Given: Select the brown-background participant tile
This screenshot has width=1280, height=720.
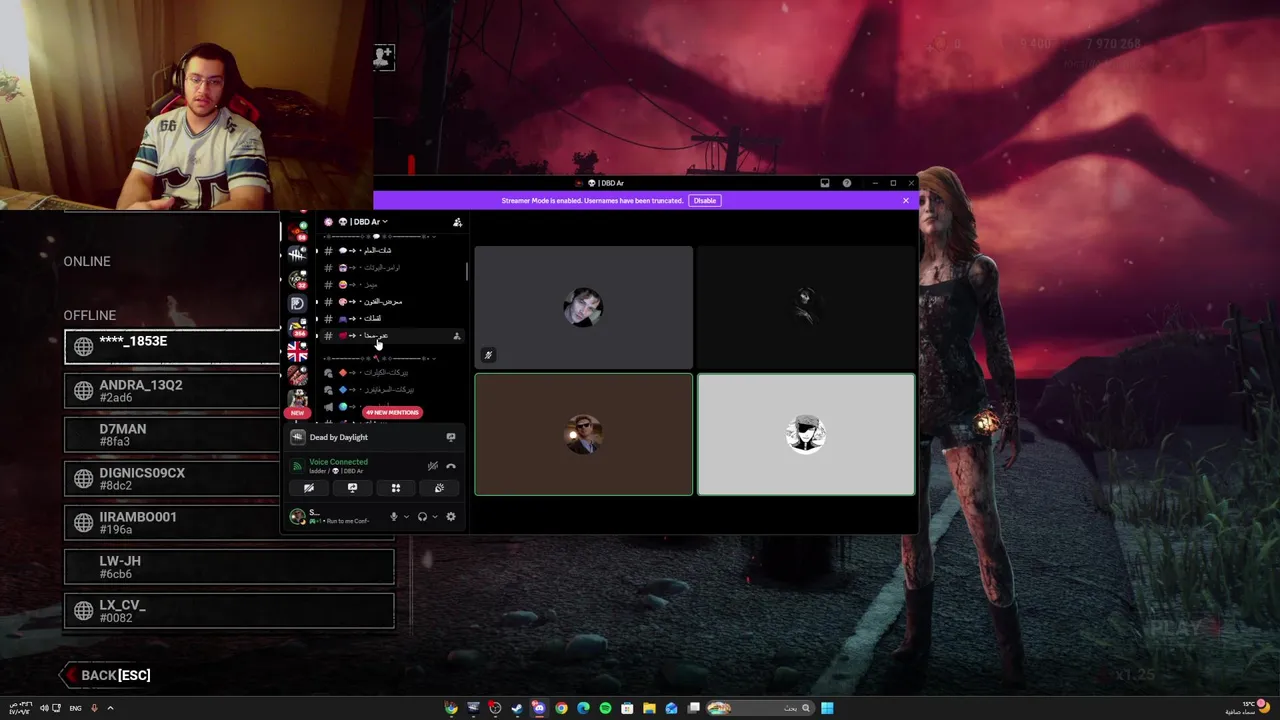Looking at the screenshot, I should point(583,435).
